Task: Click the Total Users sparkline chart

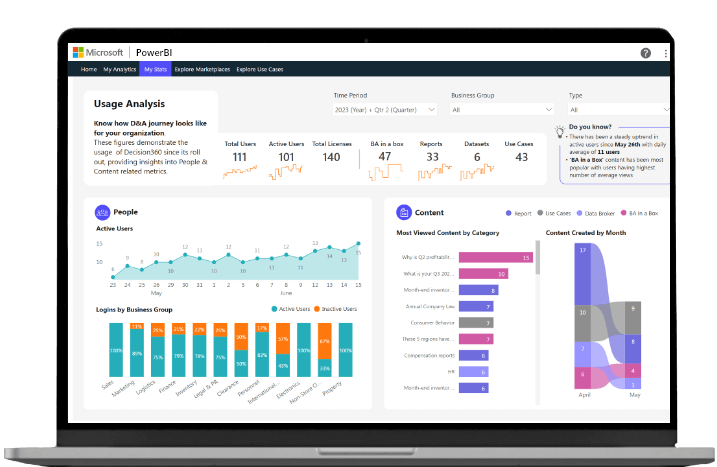Action: tap(239, 173)
